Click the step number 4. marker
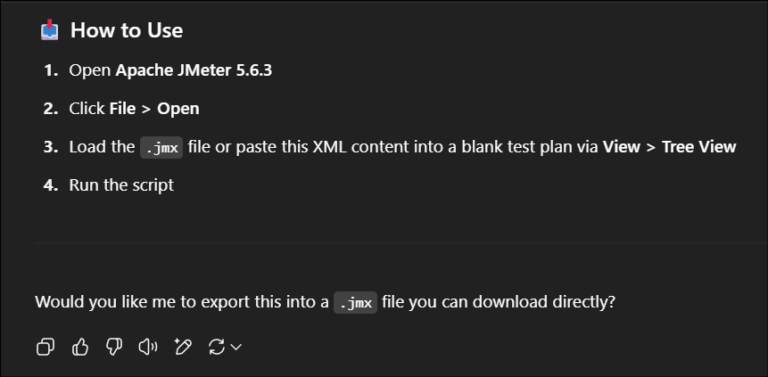Image resolution: width=768 pixels, height=377 pixels. (x=51, y=185)
